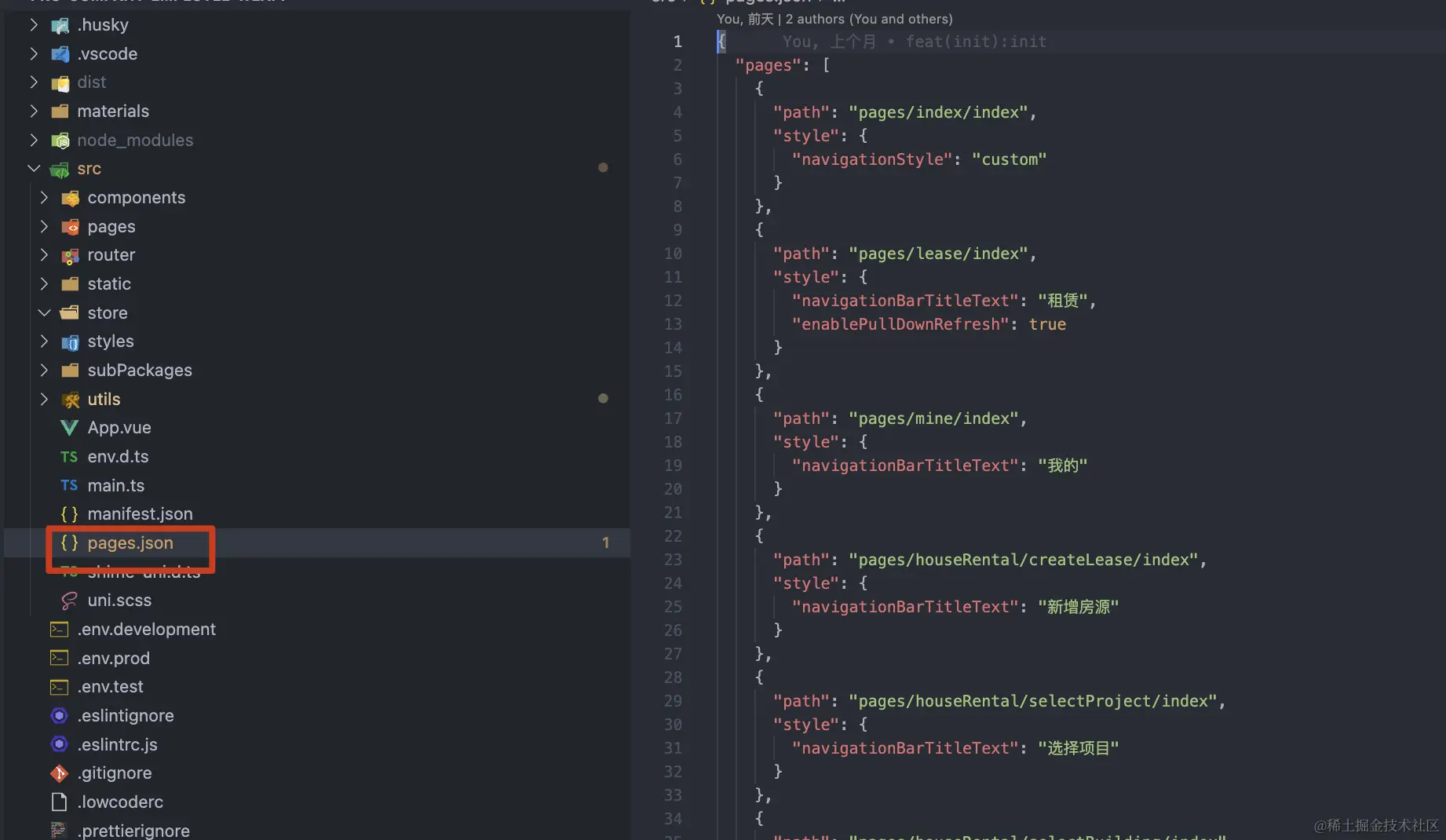Click the store open-folder icon
Image resolution: width=1446 pixels, height=840 pixels.
70,312
